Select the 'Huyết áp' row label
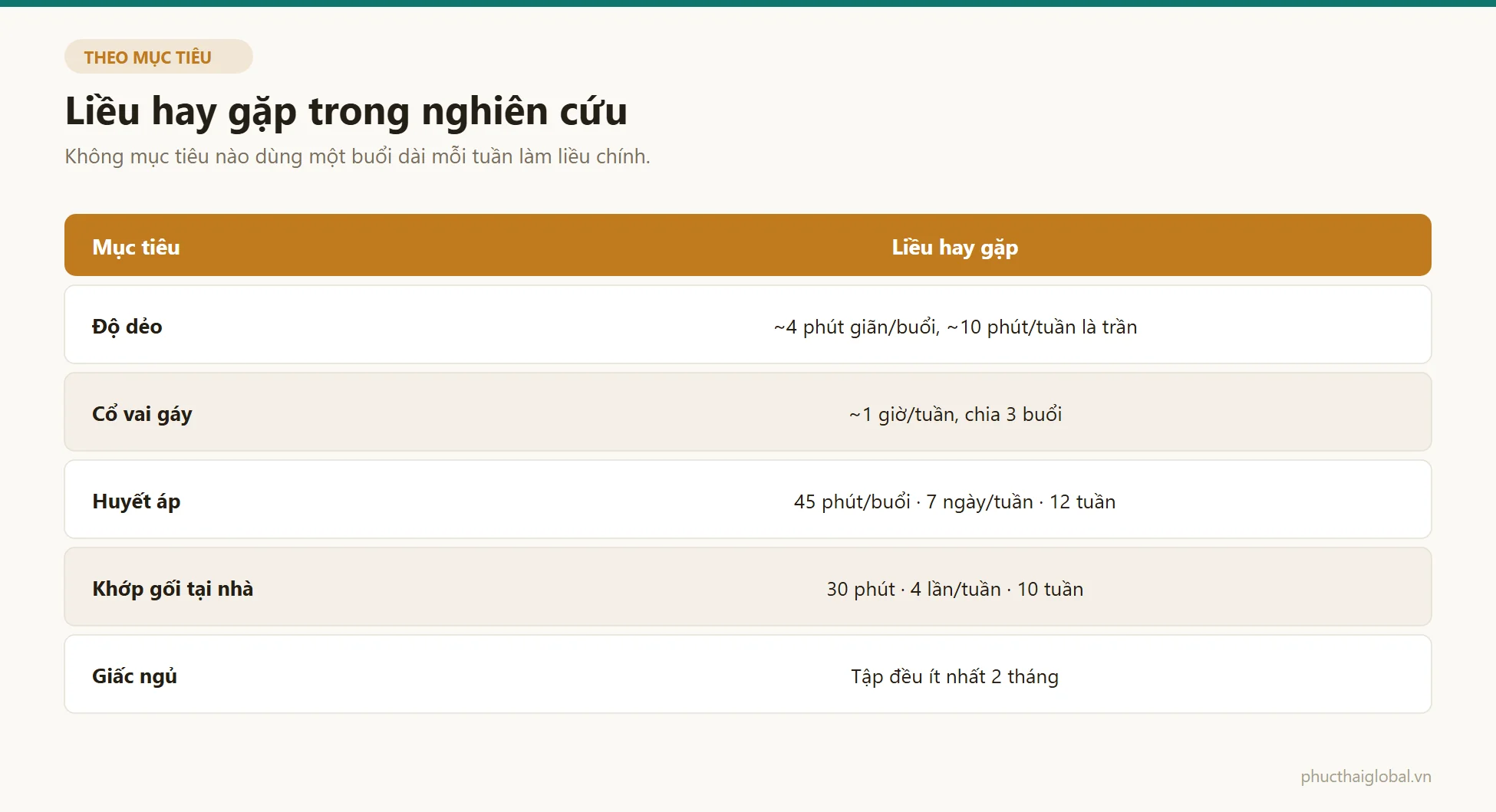This screenshot has width=1496, height=812. [x=137, y=501]
